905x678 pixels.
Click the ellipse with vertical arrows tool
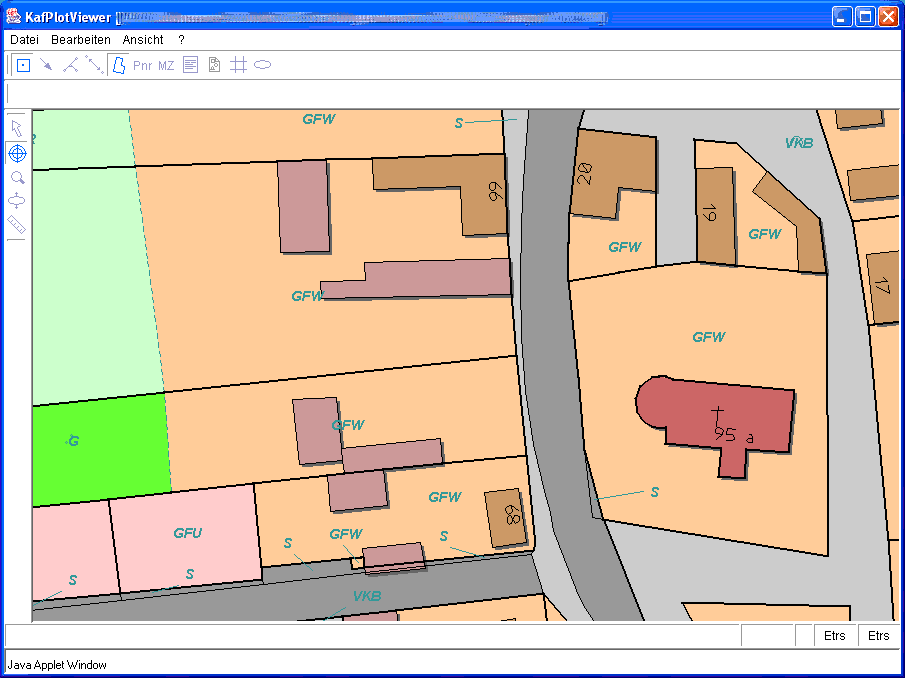coord(17,201)
